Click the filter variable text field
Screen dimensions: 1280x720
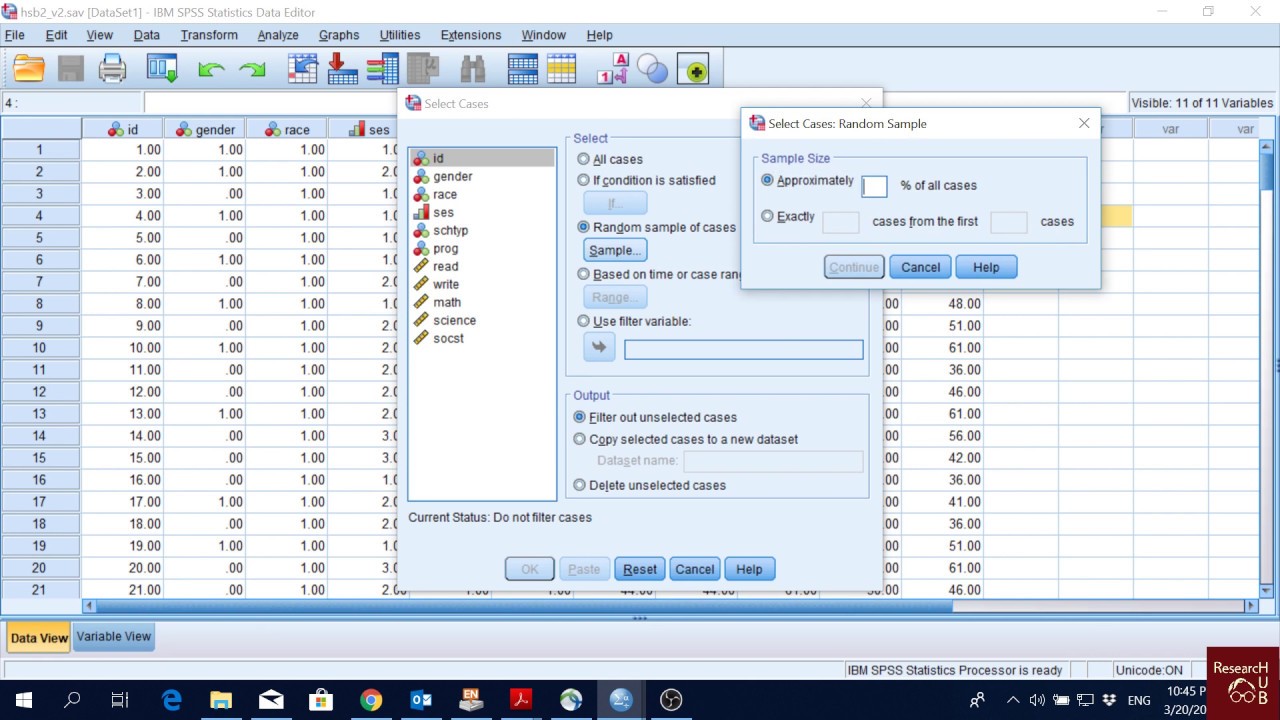(x=743, y=349)
